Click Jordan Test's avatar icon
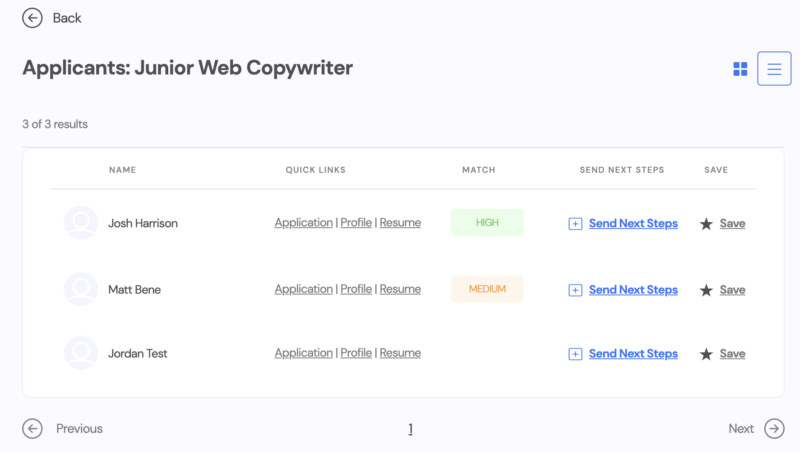800x452 pixels. [x=80, y=353]
